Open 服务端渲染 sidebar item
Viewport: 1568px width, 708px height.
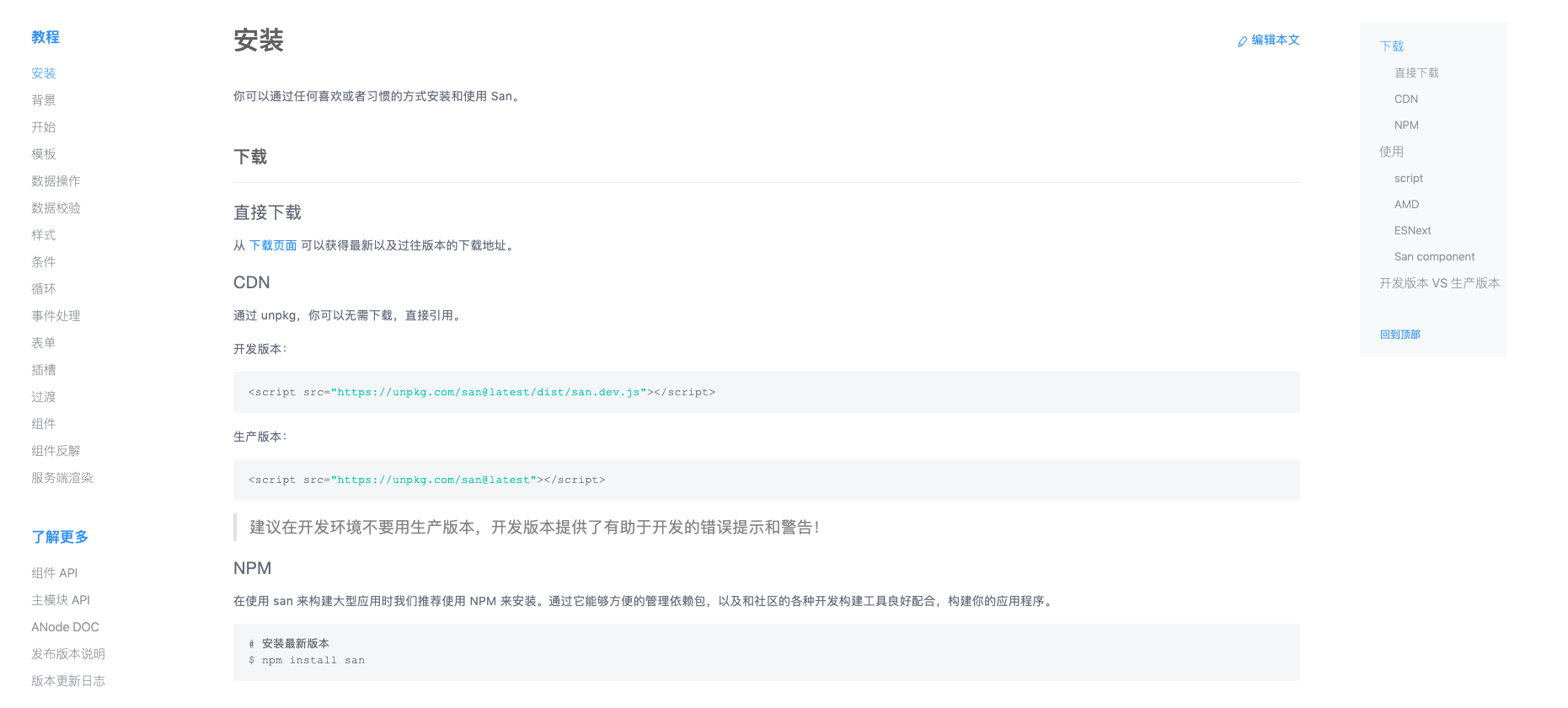click(x=62, y=478)
